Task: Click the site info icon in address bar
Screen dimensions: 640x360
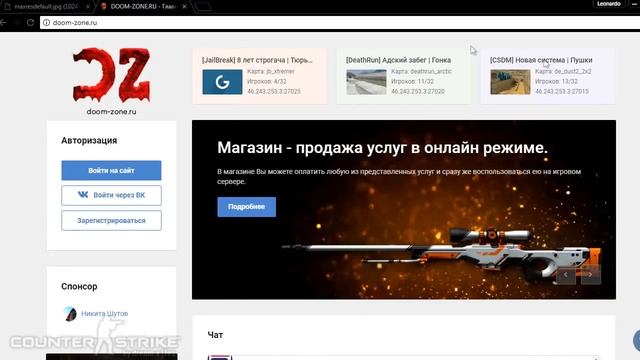Action: coord(47,22)
